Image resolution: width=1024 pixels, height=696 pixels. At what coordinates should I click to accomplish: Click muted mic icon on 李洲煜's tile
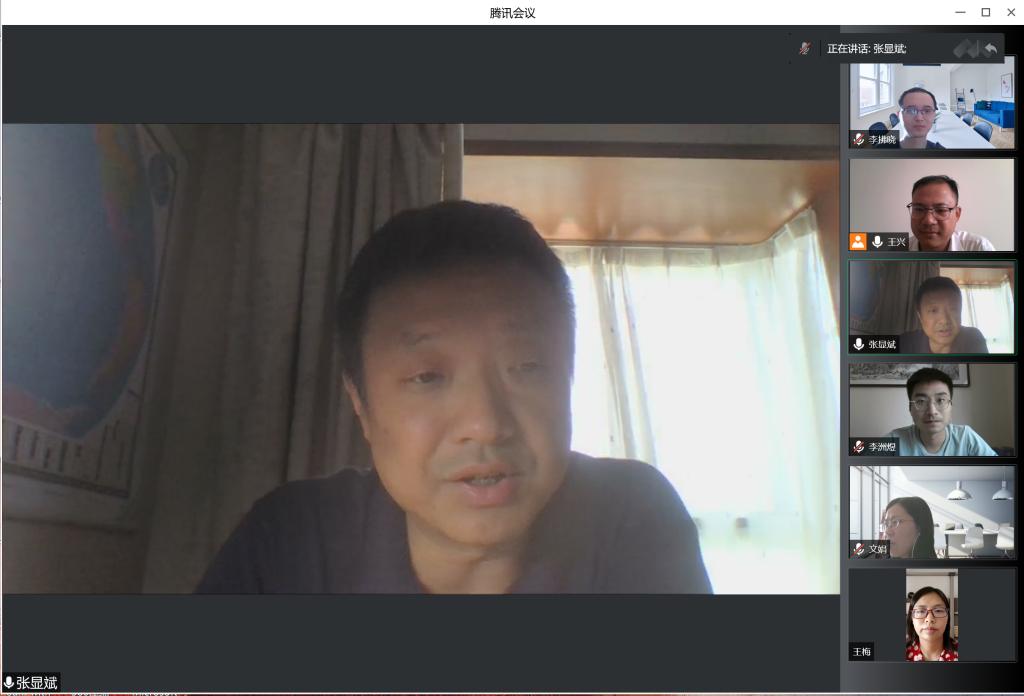click(x=858, y=447)
